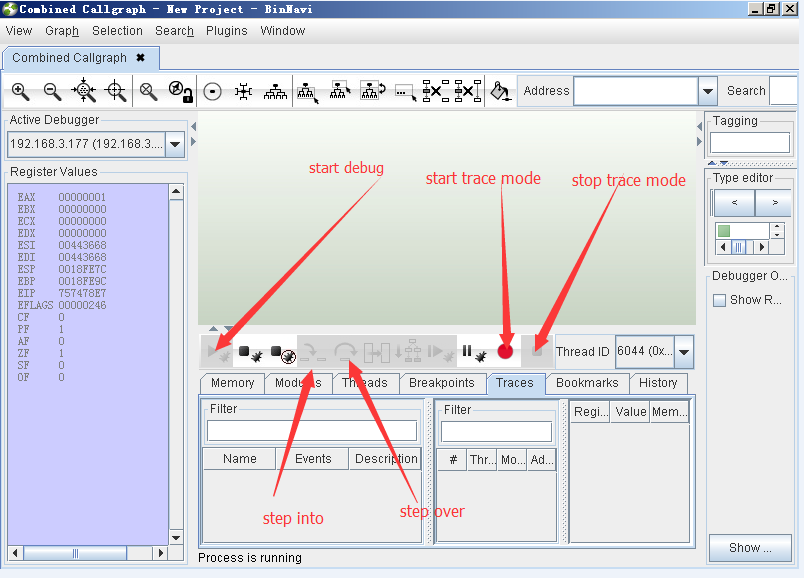Click the second delete-nodes X icon
This screenshot has width=804, height=578.
pyautogui.click(x=468, y=91)
